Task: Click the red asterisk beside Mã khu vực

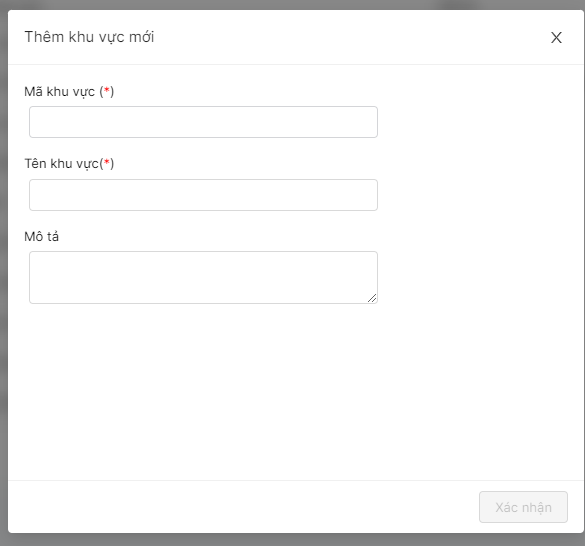Action: (x=107, y=90)
